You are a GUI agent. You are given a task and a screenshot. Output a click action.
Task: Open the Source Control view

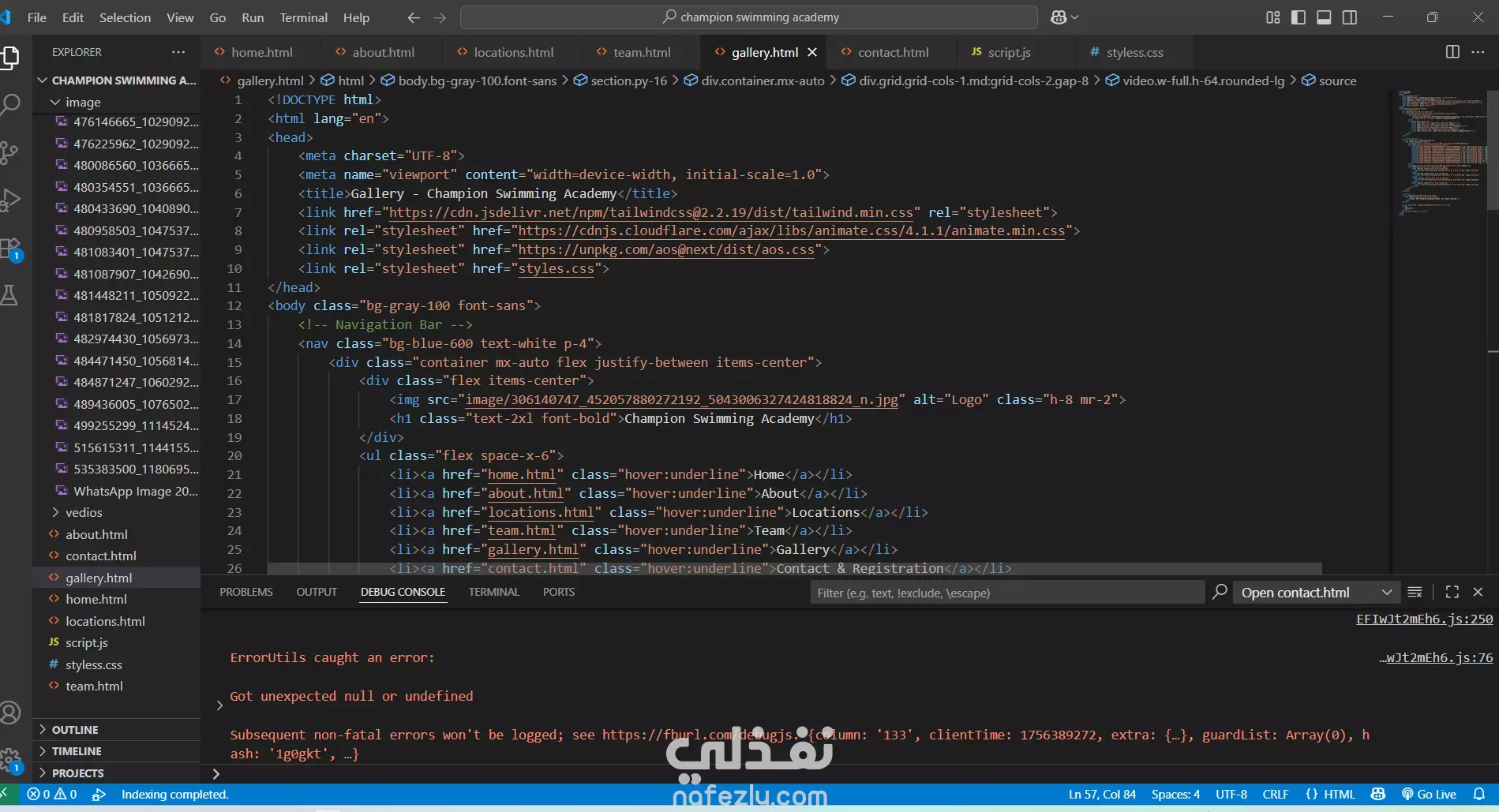point(10,152)
